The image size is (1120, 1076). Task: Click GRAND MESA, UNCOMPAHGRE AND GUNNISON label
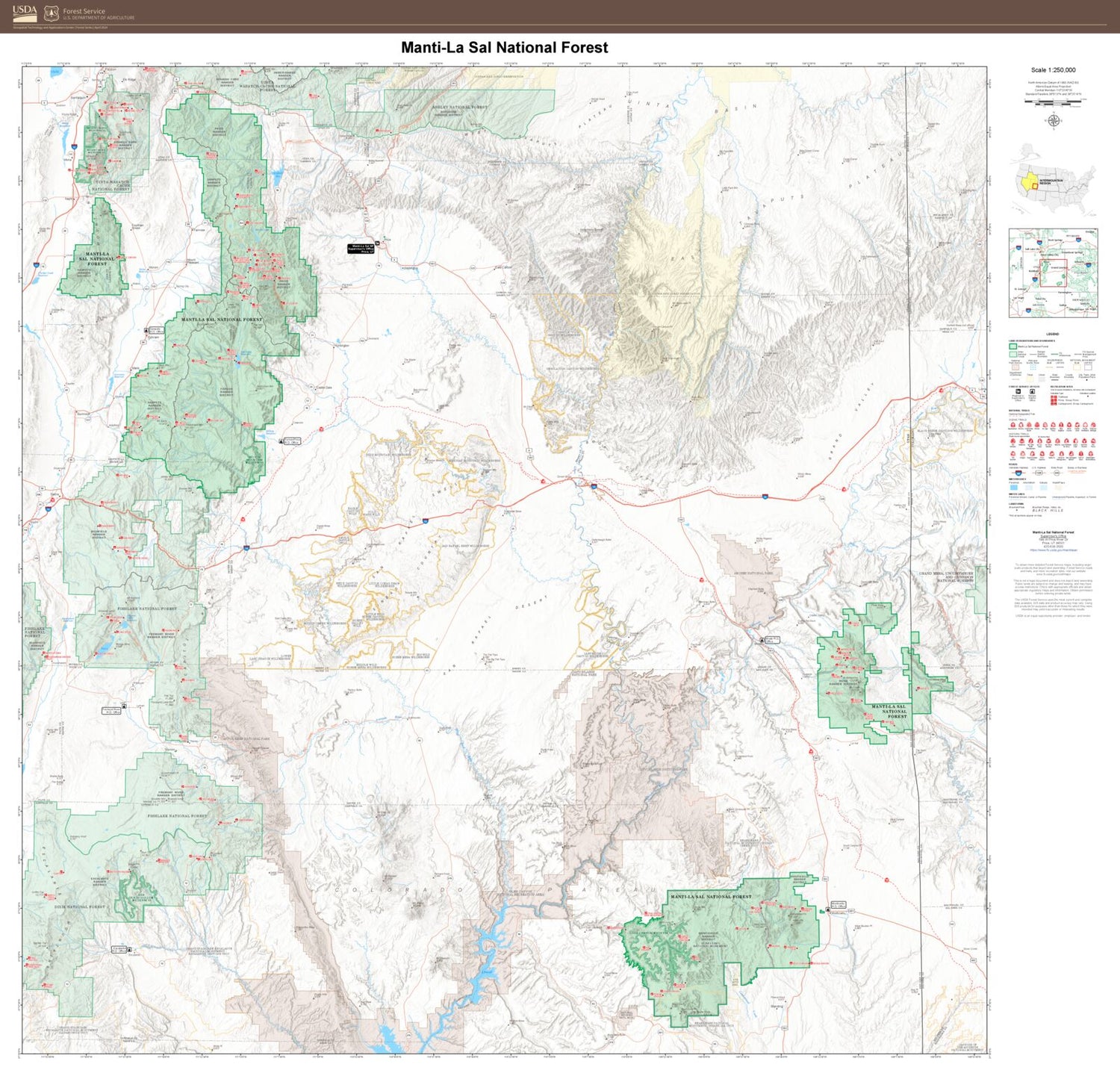[945, 577]
